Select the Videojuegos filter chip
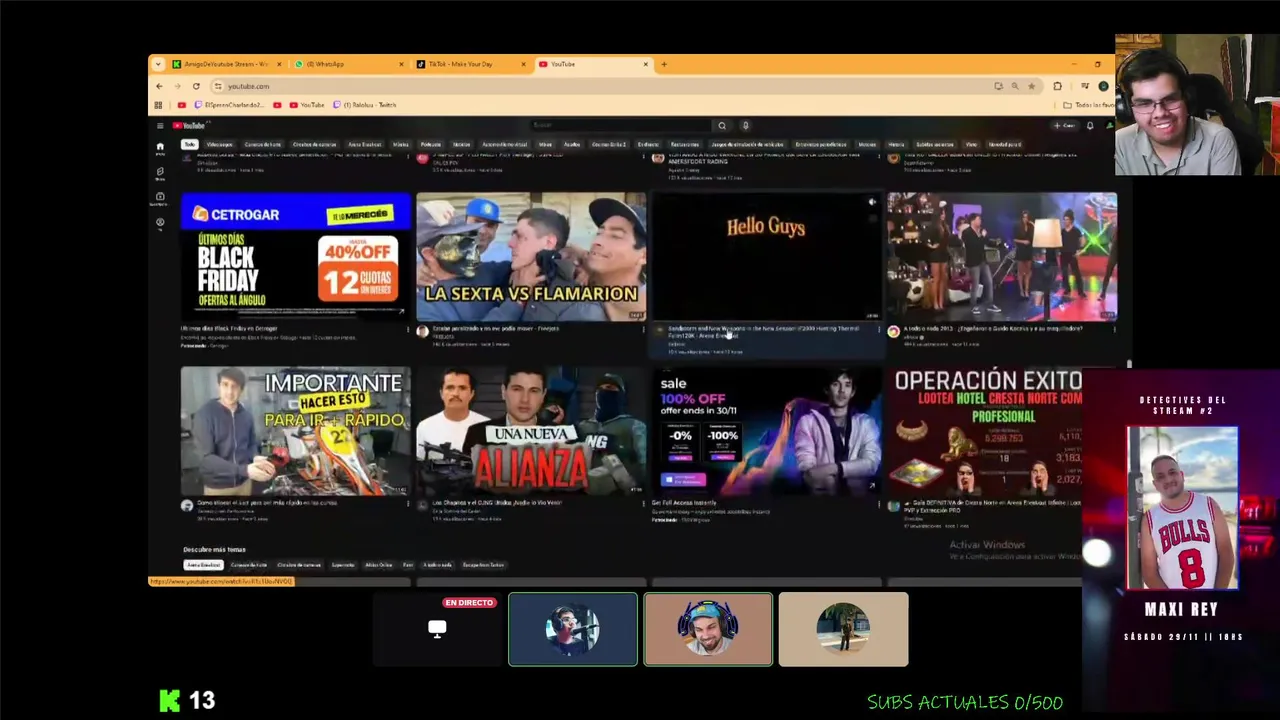The height and width of the screenshot is (720, 1280). (x=219, y=144)
